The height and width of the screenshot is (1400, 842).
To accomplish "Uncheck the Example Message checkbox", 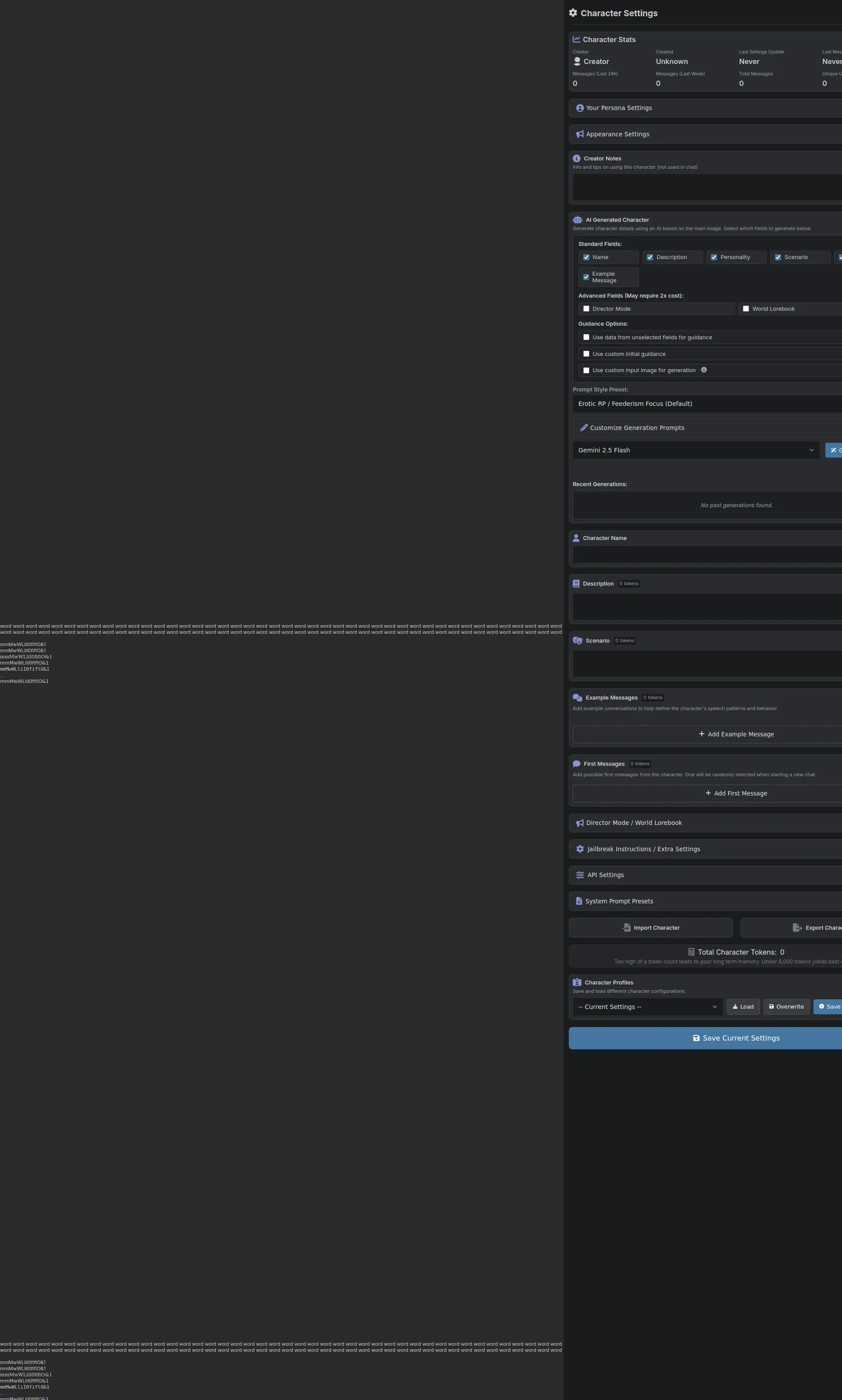I will tap(586, 277).
